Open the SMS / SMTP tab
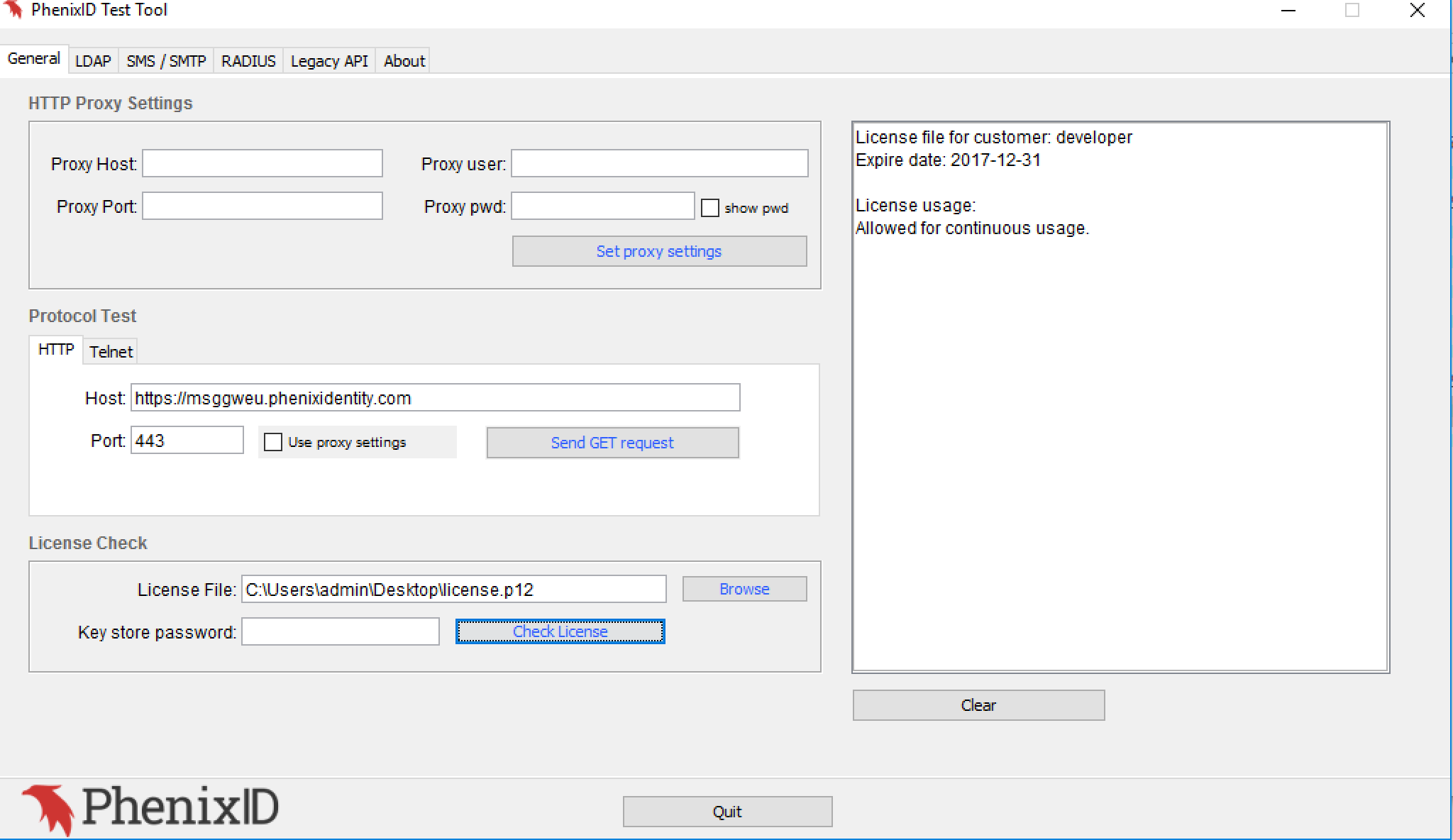The image size is (1453, 840). 166,61
